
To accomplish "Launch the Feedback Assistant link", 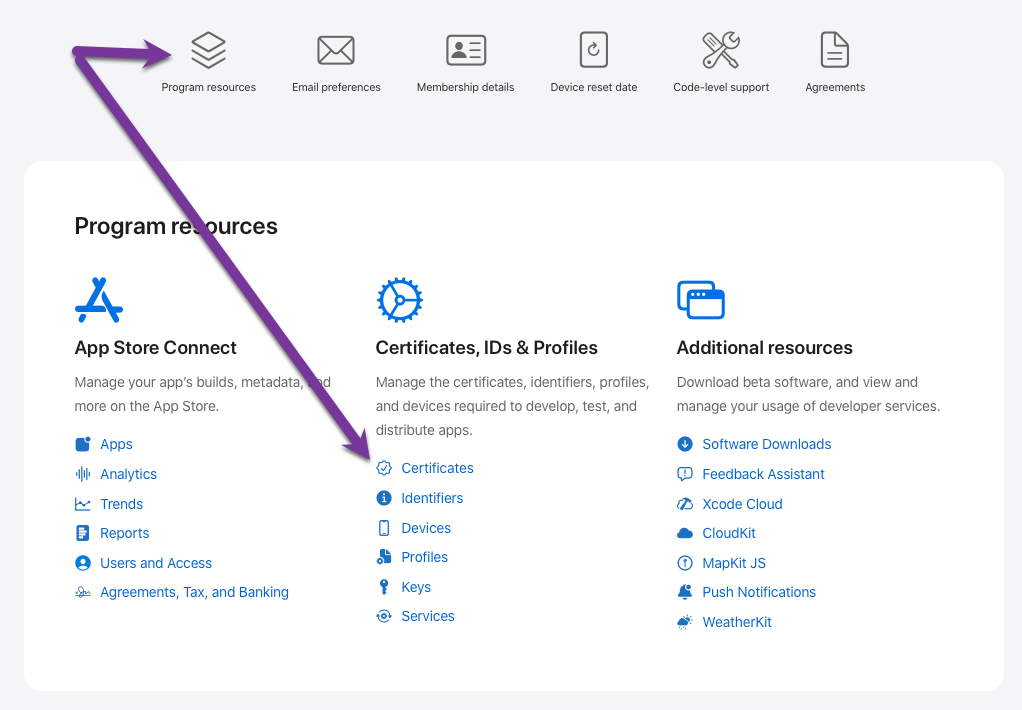I will pos(763,474).
